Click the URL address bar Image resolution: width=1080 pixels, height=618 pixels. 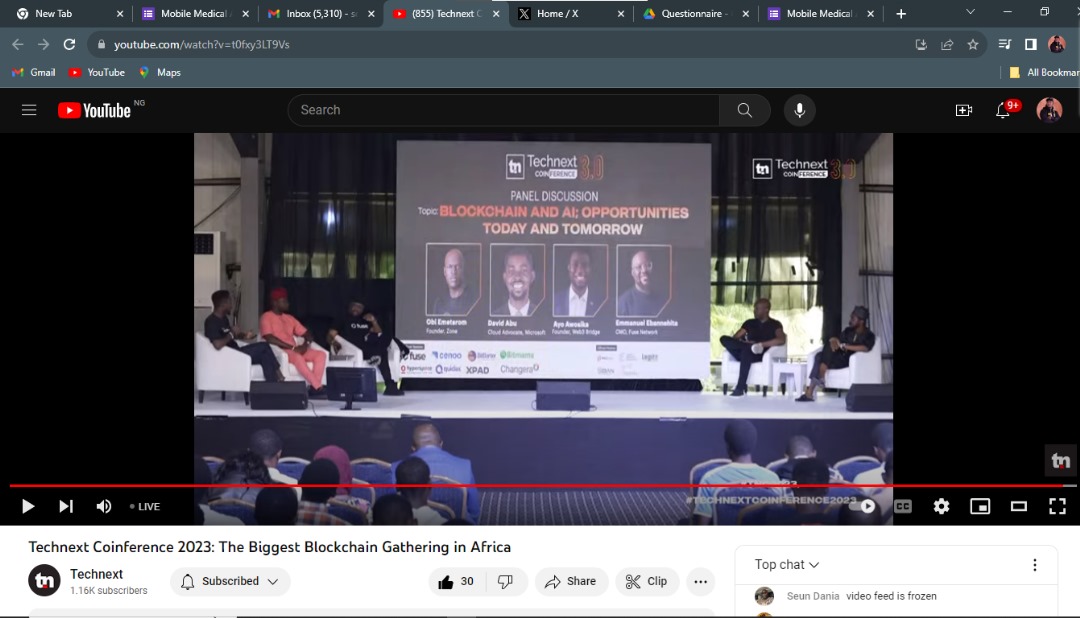point(503,44)
